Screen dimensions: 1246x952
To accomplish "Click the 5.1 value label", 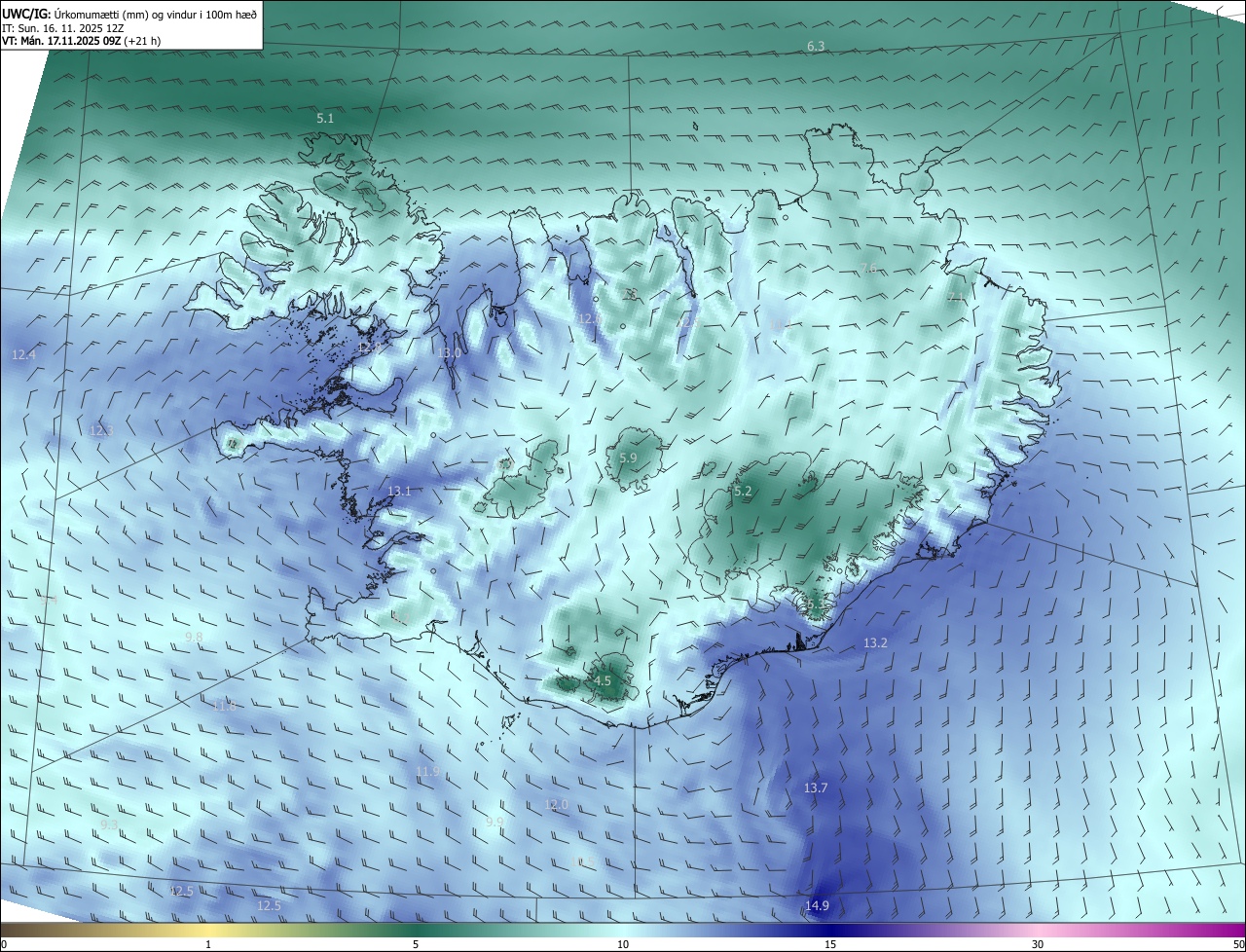I will click(x=325, y=118).
